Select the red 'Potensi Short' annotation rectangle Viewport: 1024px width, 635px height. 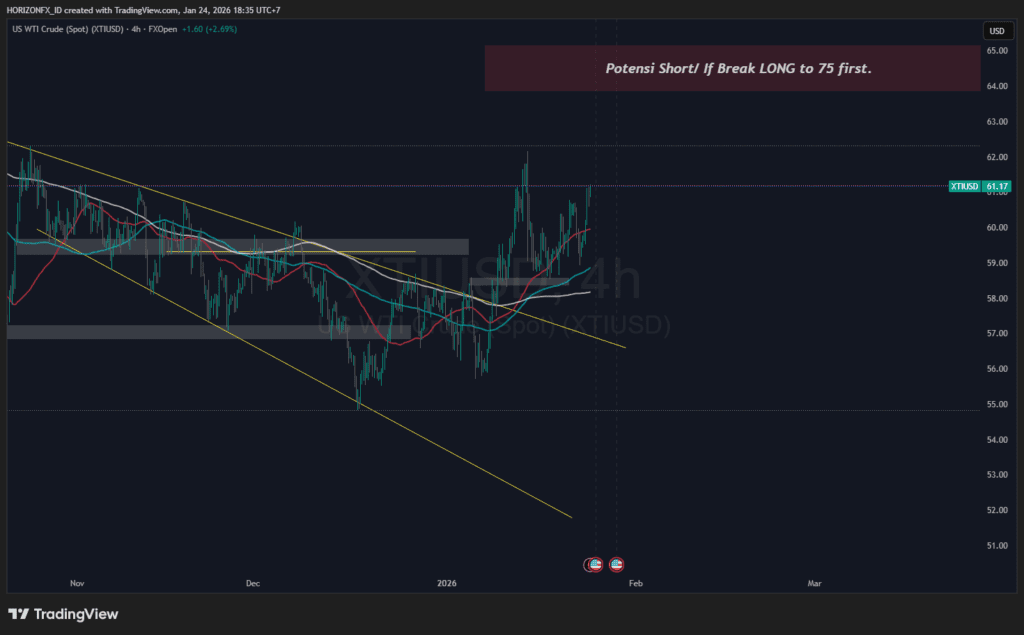(732, 68)
